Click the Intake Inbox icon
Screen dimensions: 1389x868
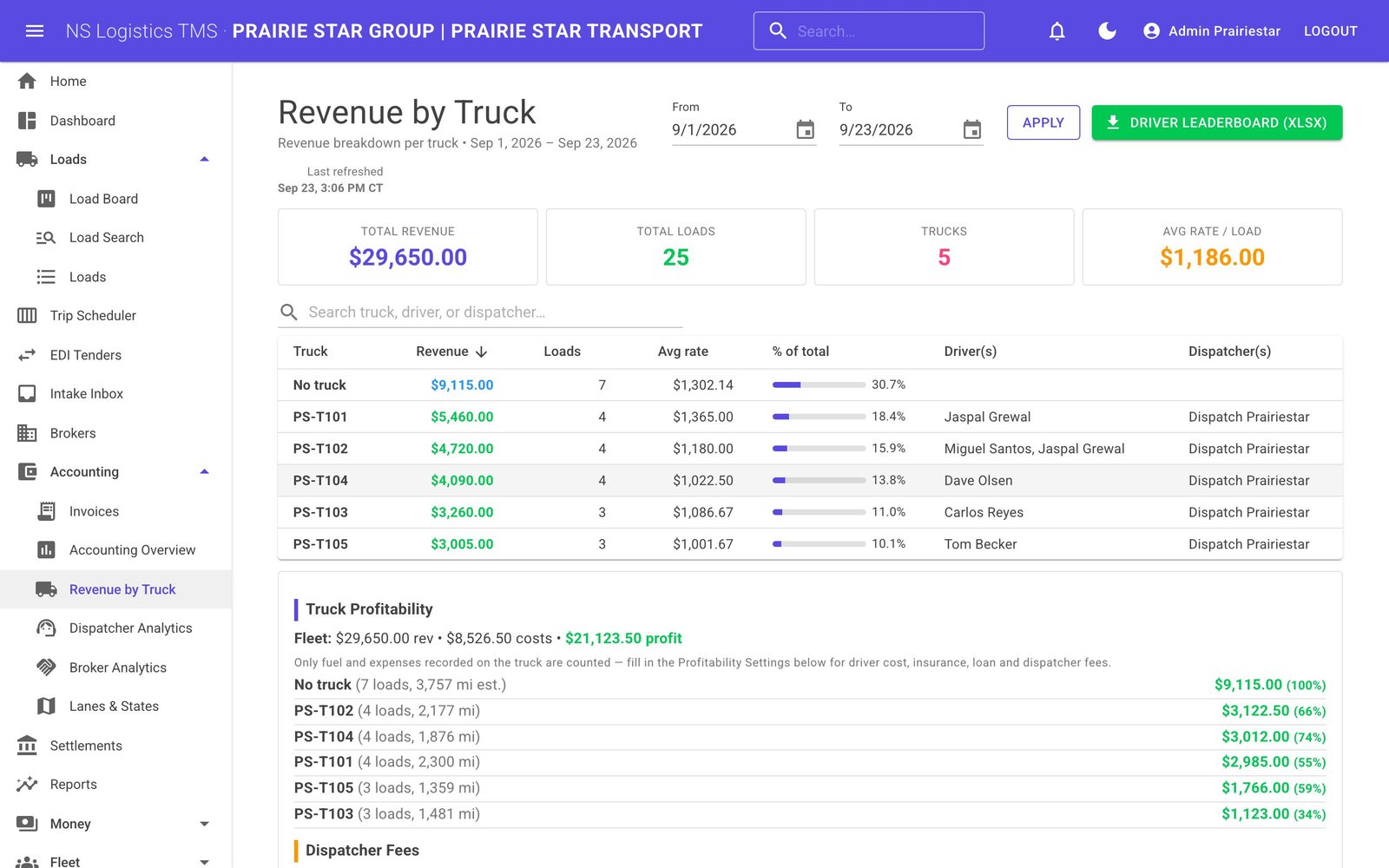pyautogui.click(x=27, y=394)
